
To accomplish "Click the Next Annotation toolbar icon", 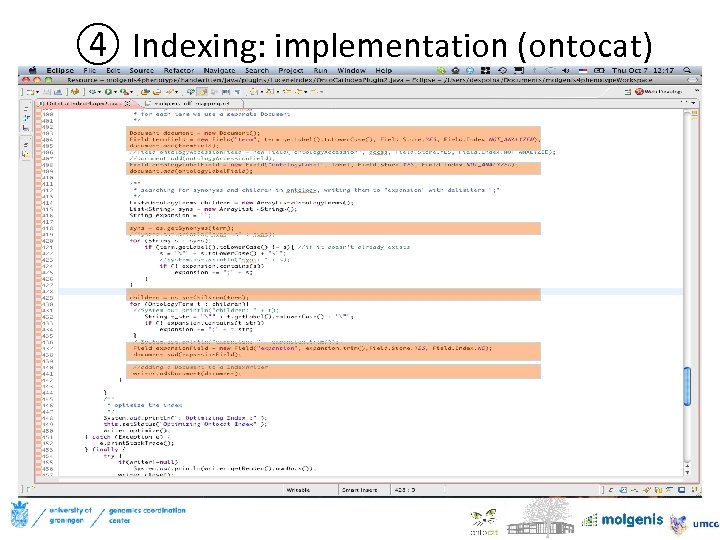I will (254, 92).
